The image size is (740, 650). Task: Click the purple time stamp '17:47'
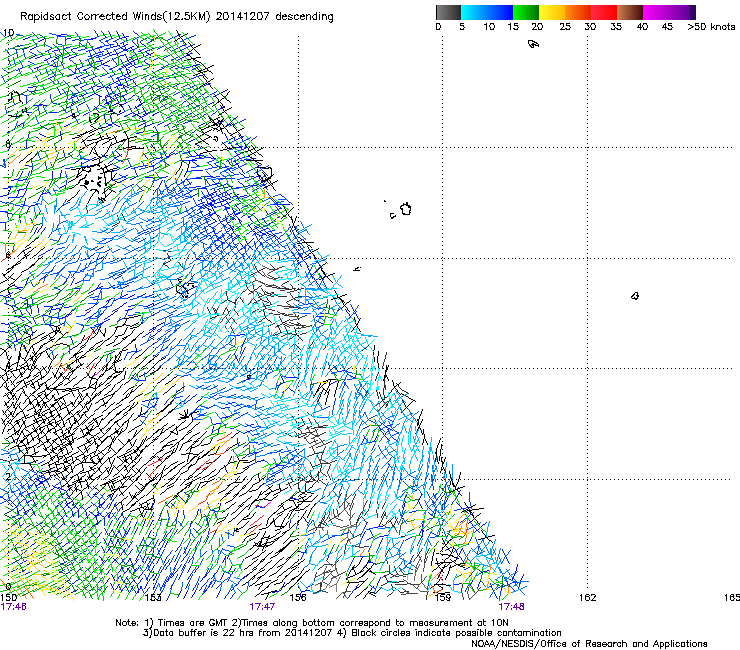pyautogui.click(x=262, y=607)
